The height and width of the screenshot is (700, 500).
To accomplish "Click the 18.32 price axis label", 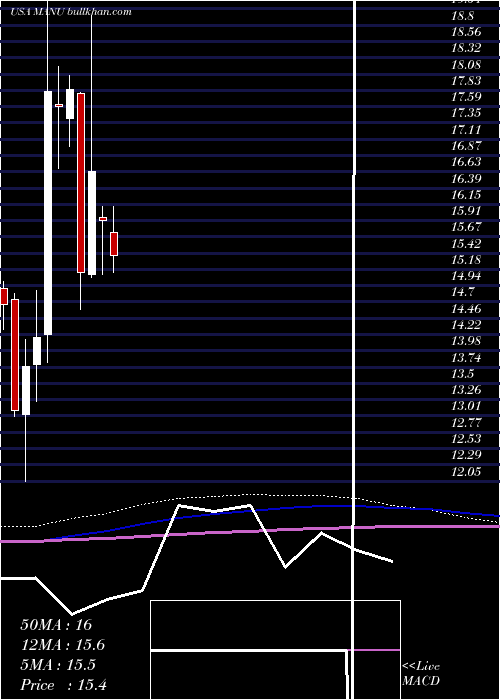I will [x=466, y=48].
